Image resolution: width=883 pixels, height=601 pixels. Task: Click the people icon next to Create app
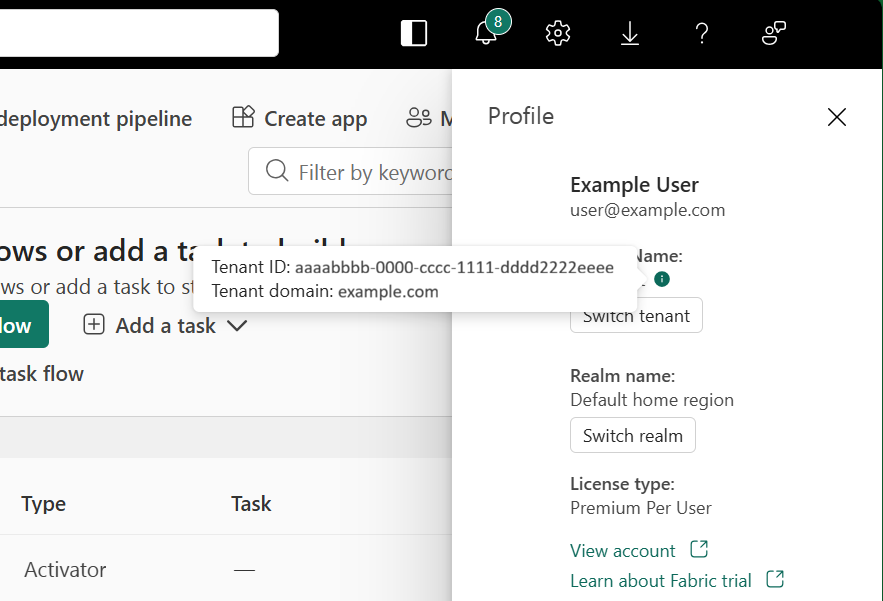418,117
